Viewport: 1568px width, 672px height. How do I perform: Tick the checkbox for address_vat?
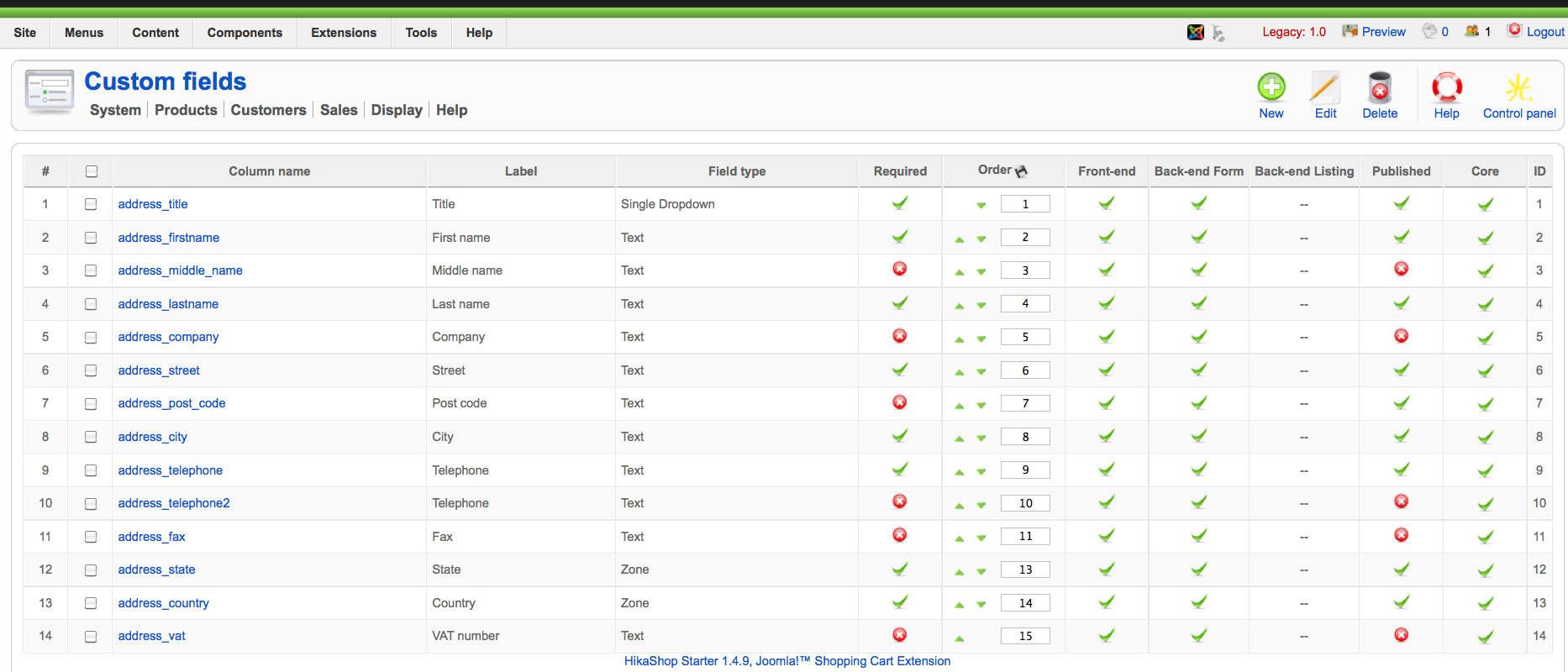click(x=91, y=637)
